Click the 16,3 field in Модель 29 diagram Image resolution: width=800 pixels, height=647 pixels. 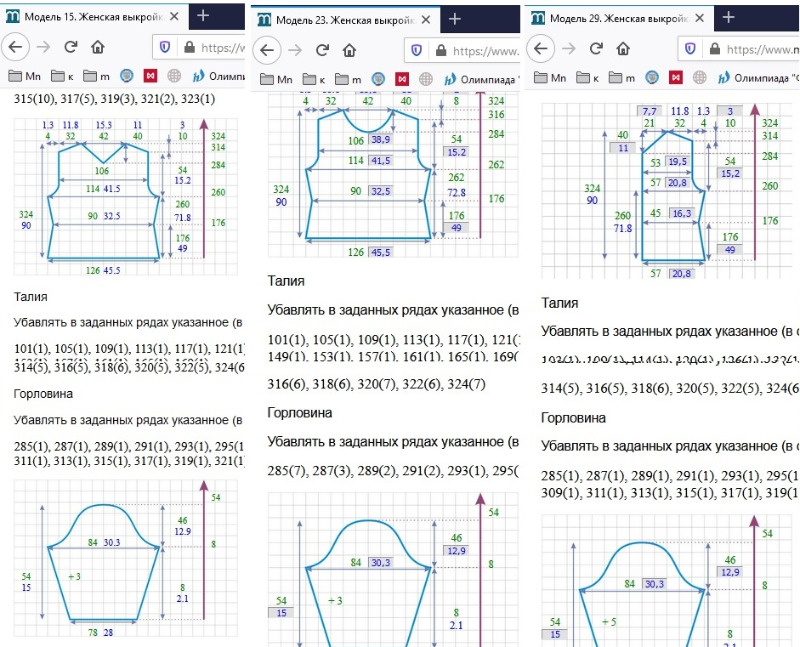tap(681, 213)
